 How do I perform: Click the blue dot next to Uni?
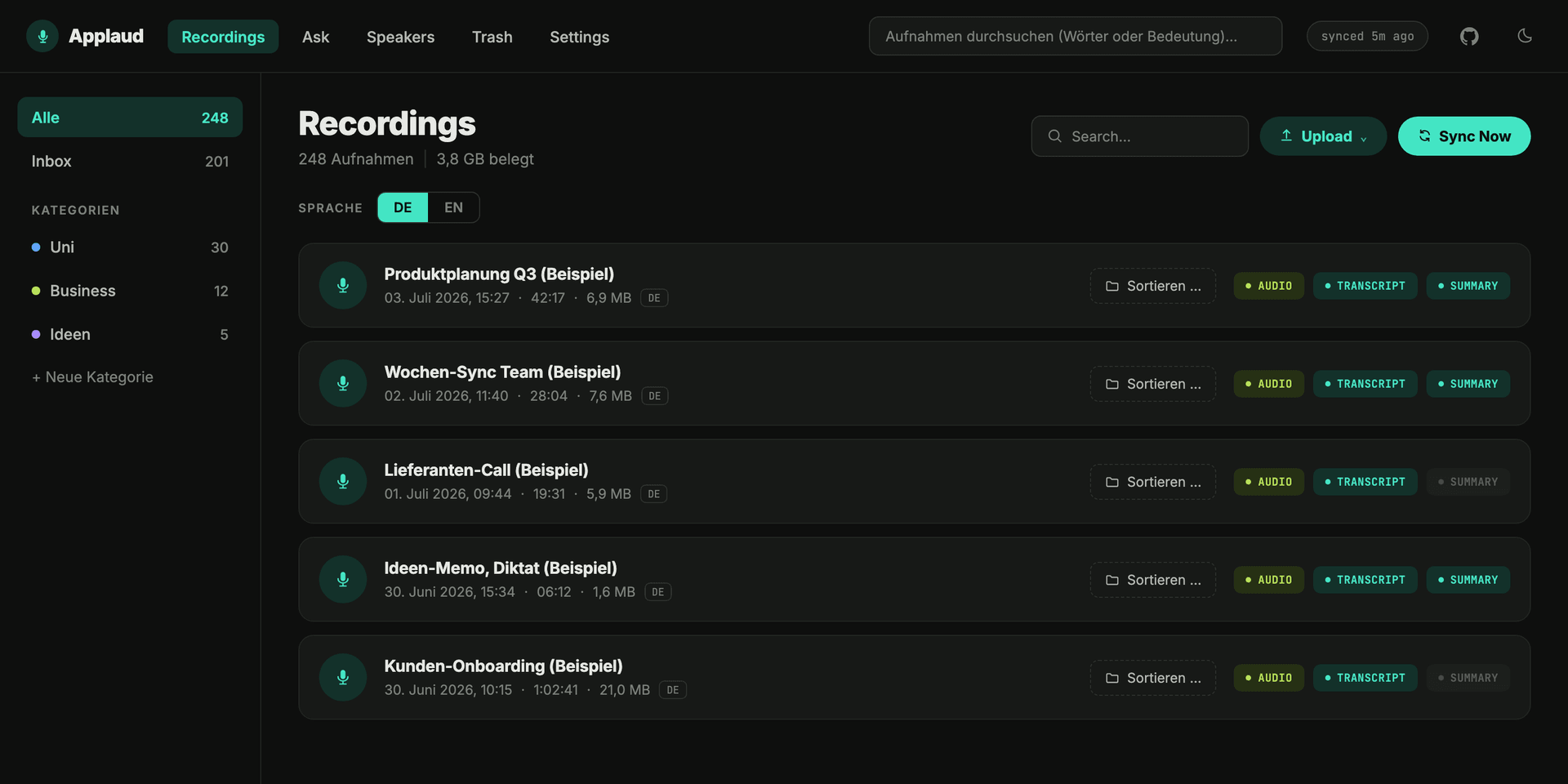point(36,247)
